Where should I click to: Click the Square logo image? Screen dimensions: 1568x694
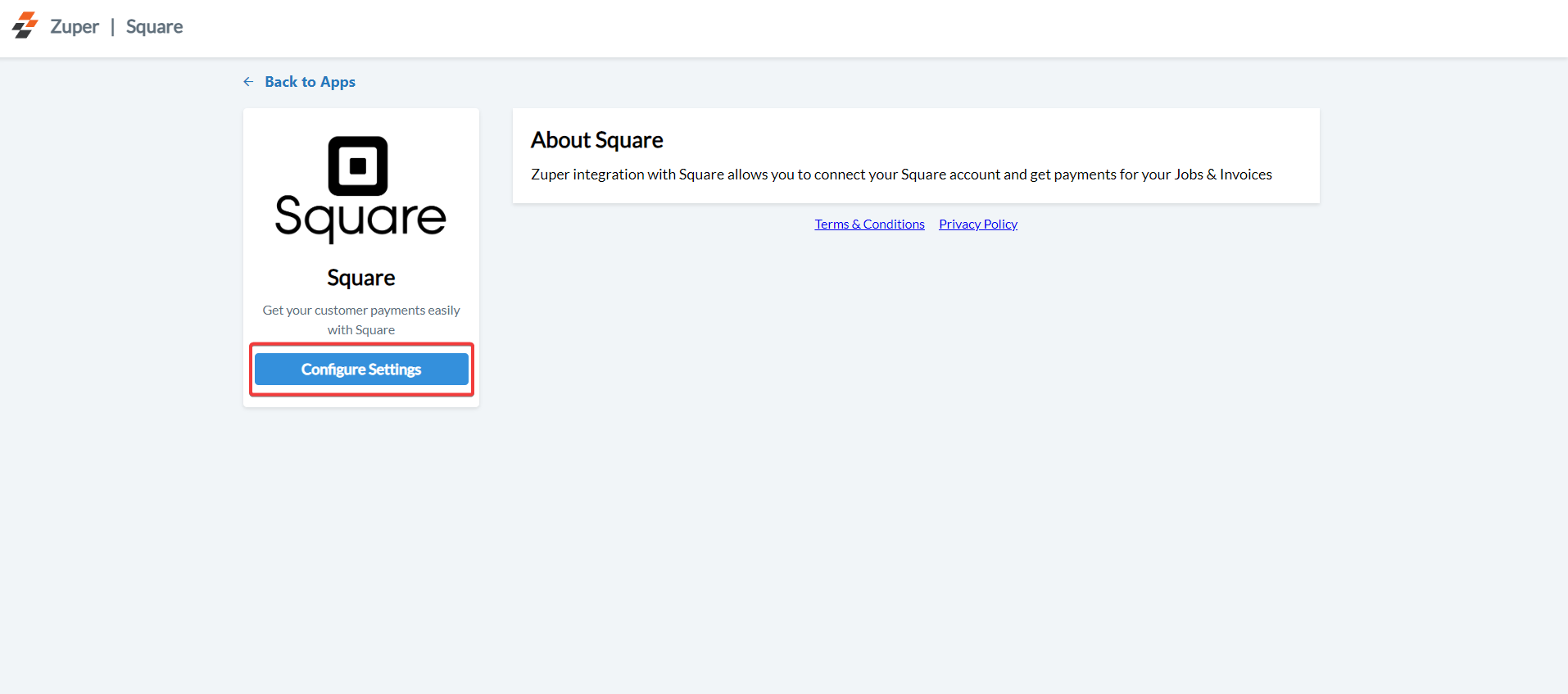(360, 190)
